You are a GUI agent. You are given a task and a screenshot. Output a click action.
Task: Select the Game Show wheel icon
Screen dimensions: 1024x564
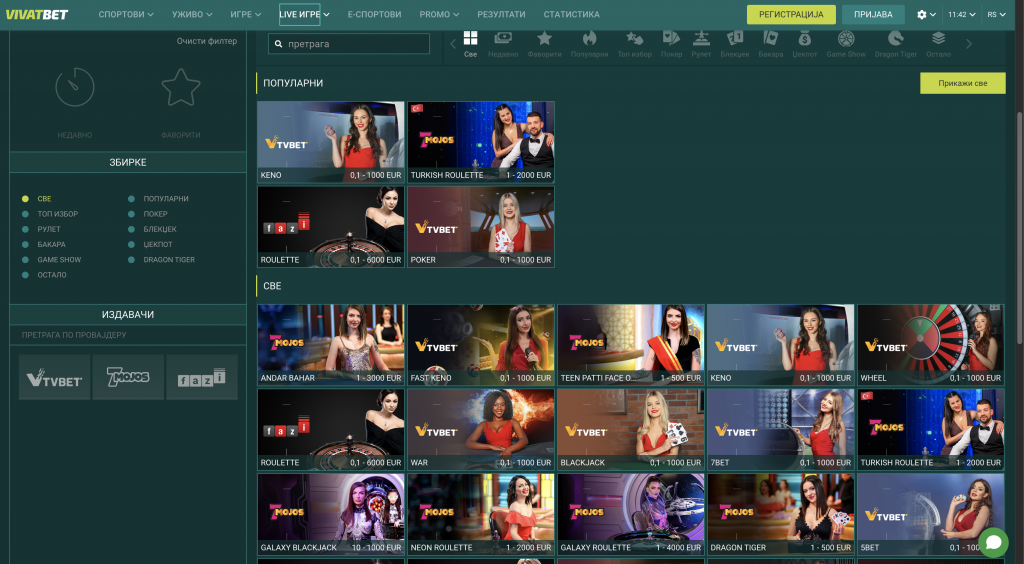846,39
